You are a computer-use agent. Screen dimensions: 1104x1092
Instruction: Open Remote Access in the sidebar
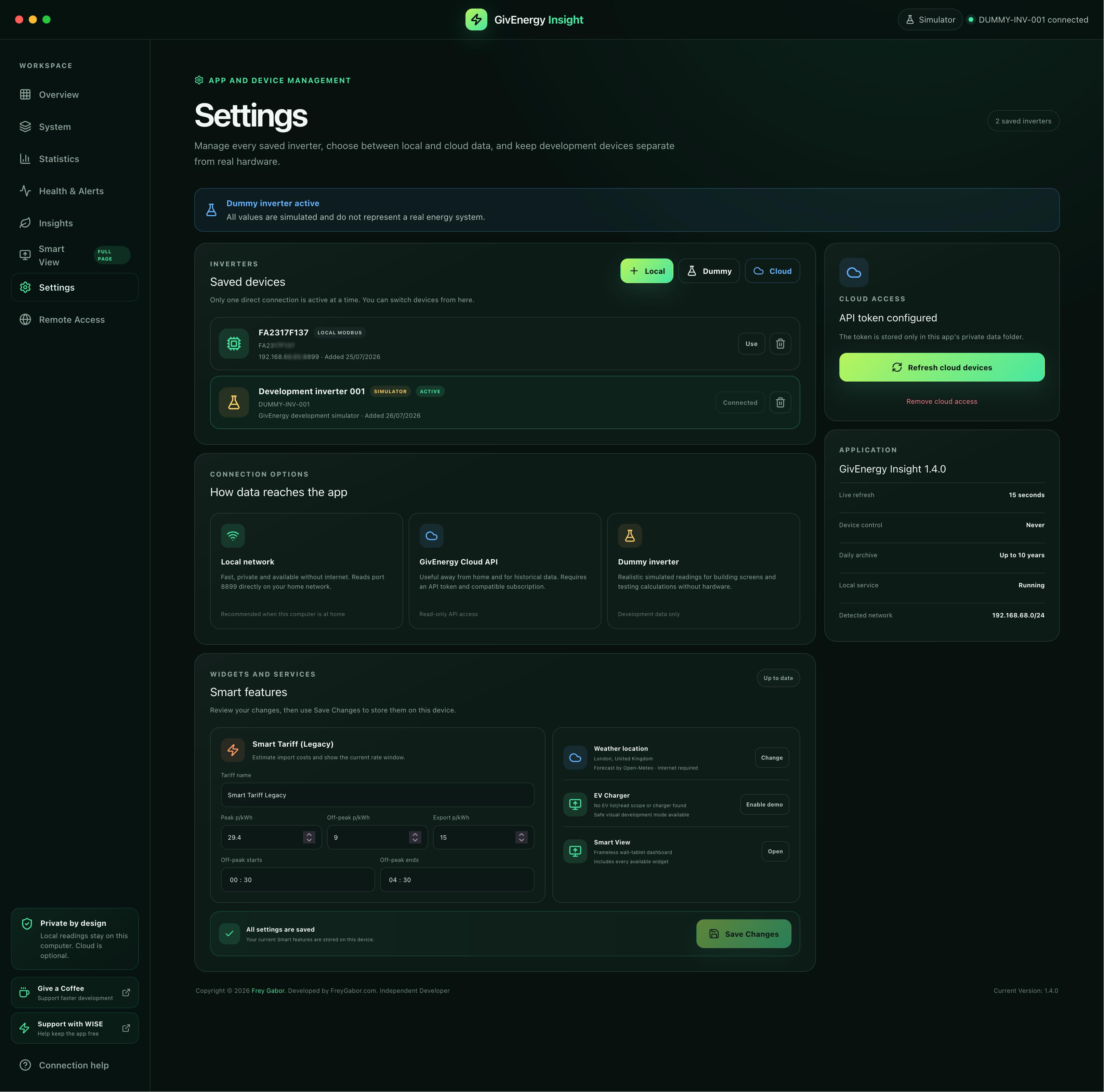(x=75, y=320)
